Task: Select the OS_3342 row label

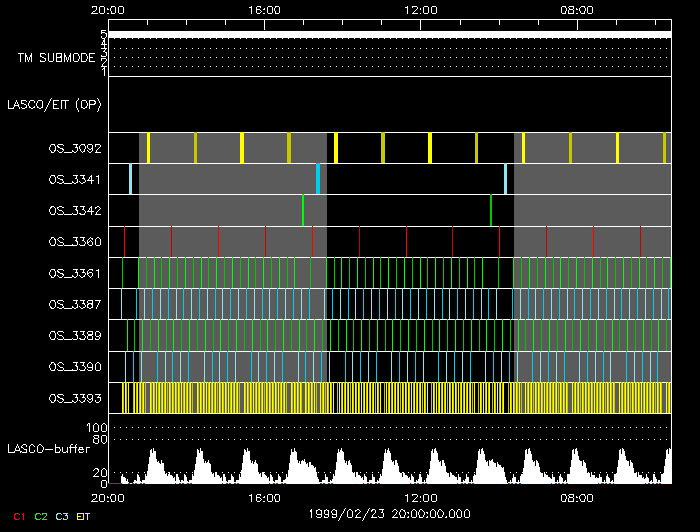Action: [x=74, y=211]
